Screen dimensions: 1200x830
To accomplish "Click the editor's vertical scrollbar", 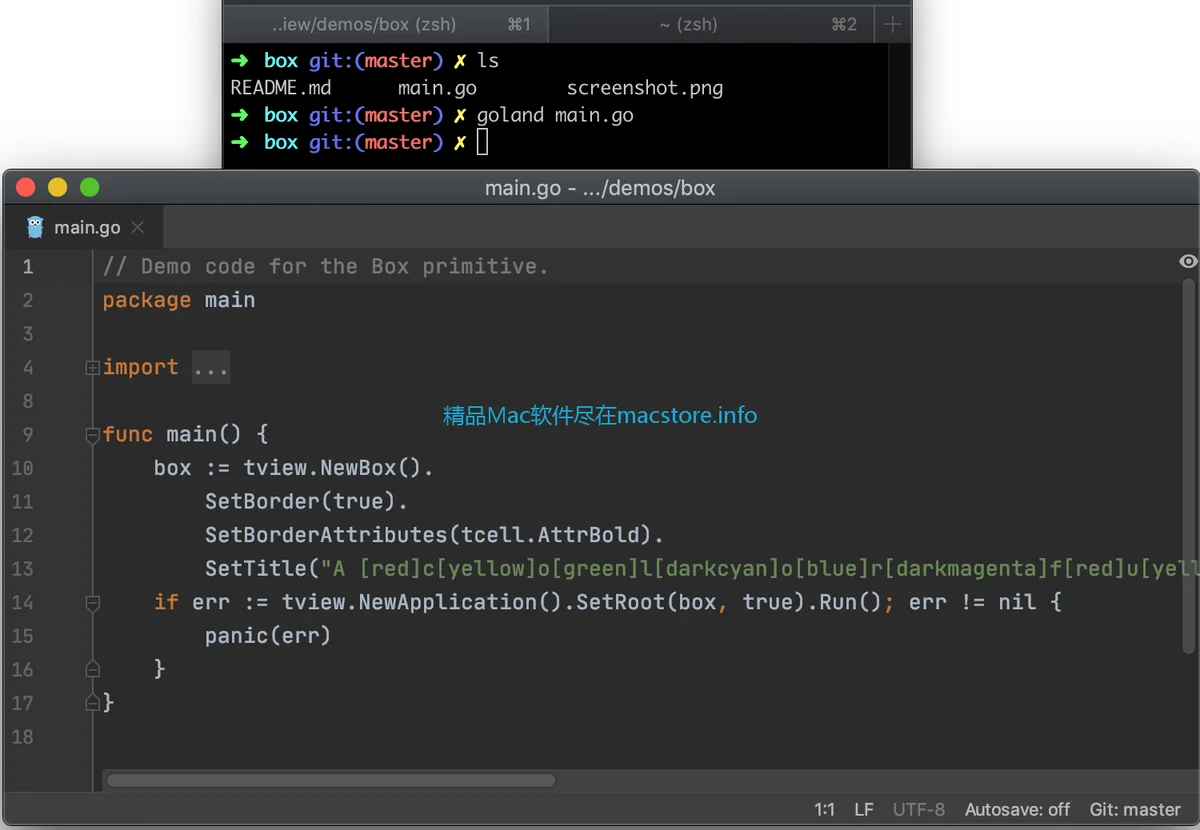I will 1189,467.
